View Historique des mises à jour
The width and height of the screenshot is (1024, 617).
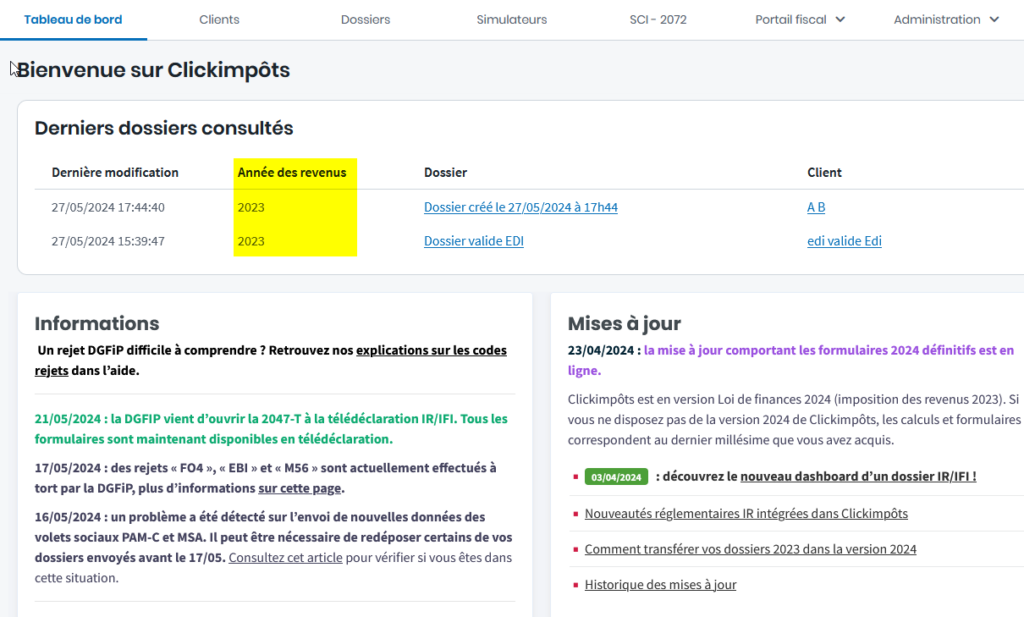(660, 585)
